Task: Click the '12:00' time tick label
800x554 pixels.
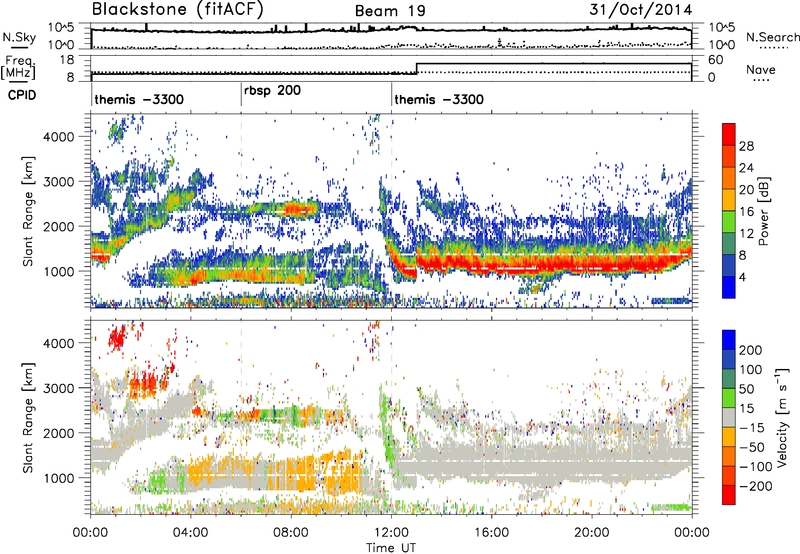Action: (391, 533)
